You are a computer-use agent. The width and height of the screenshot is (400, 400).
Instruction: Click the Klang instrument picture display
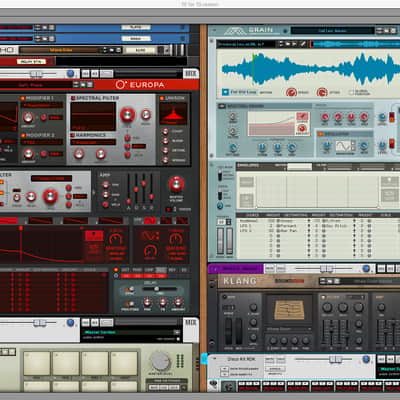coord(289,310)
